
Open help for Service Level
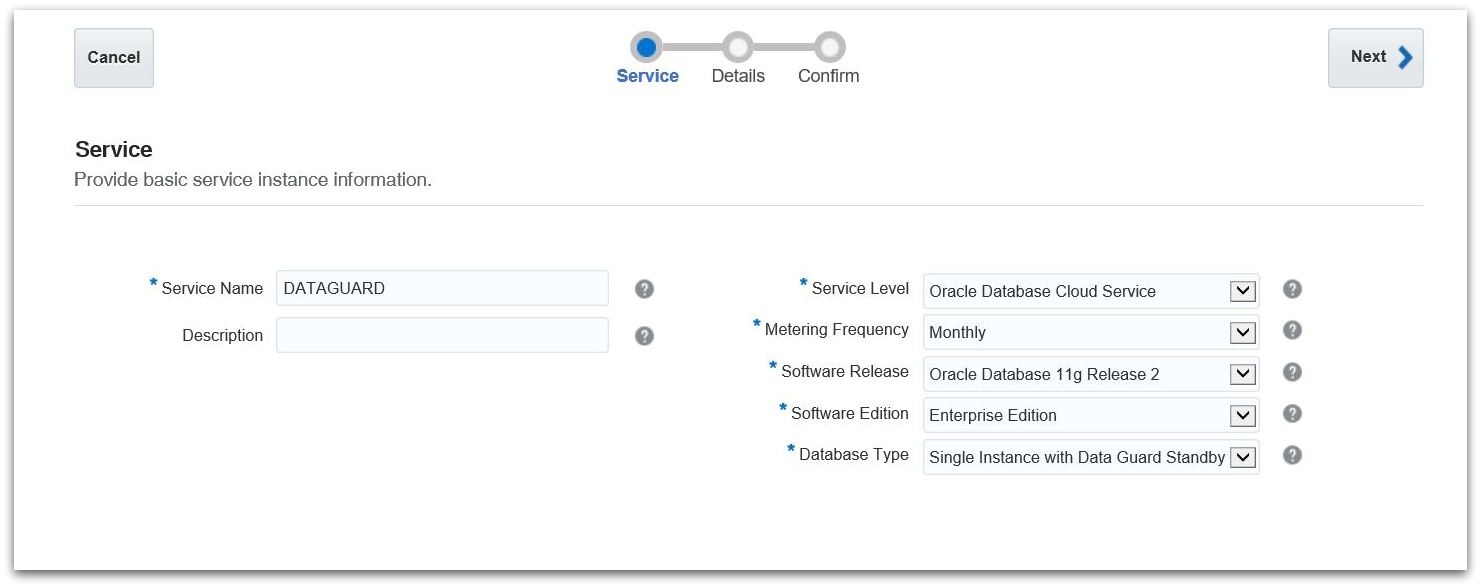pyautogui.click(x=1292, y=289)
